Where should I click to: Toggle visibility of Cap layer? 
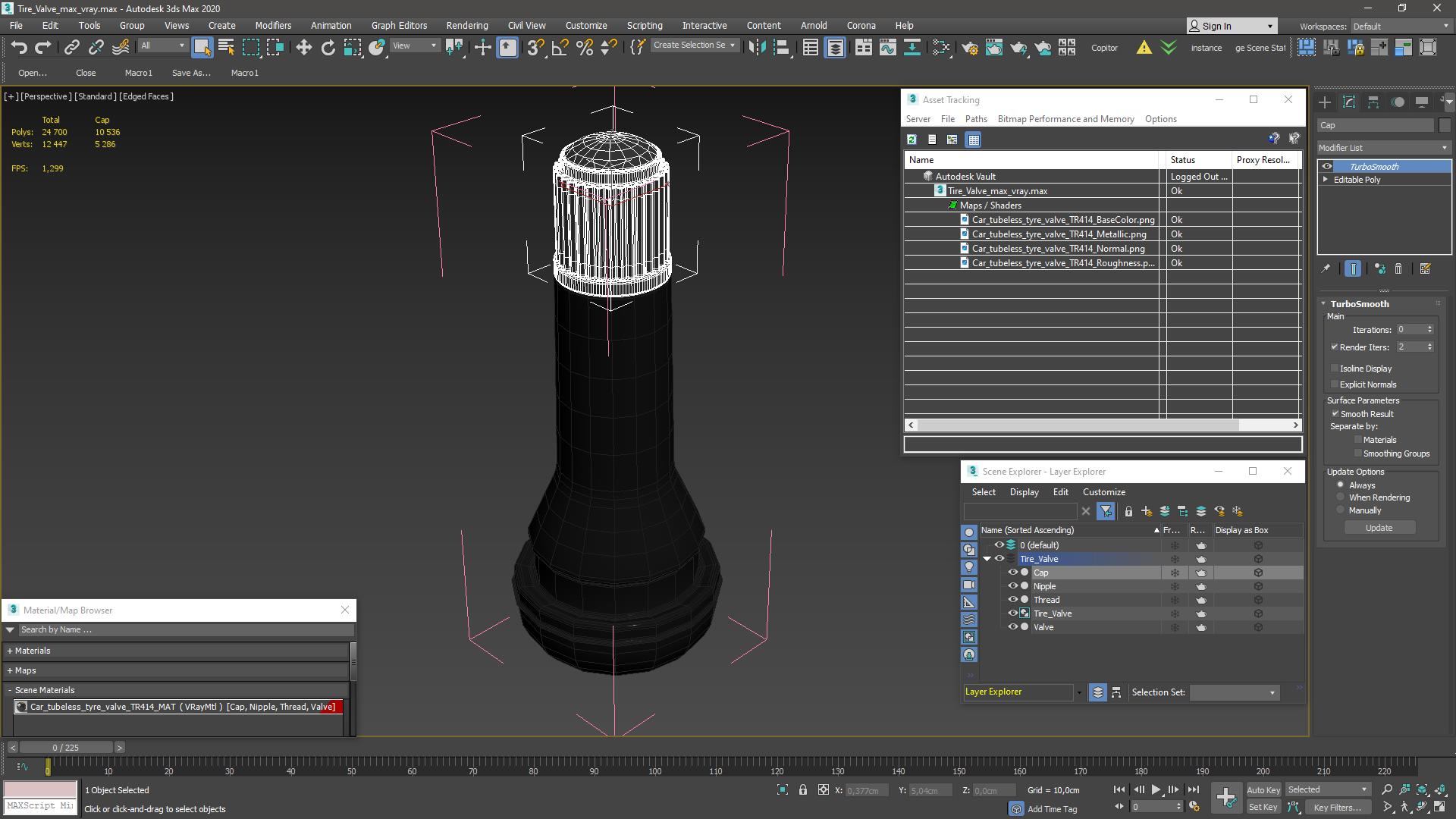tap(1013, 572)
